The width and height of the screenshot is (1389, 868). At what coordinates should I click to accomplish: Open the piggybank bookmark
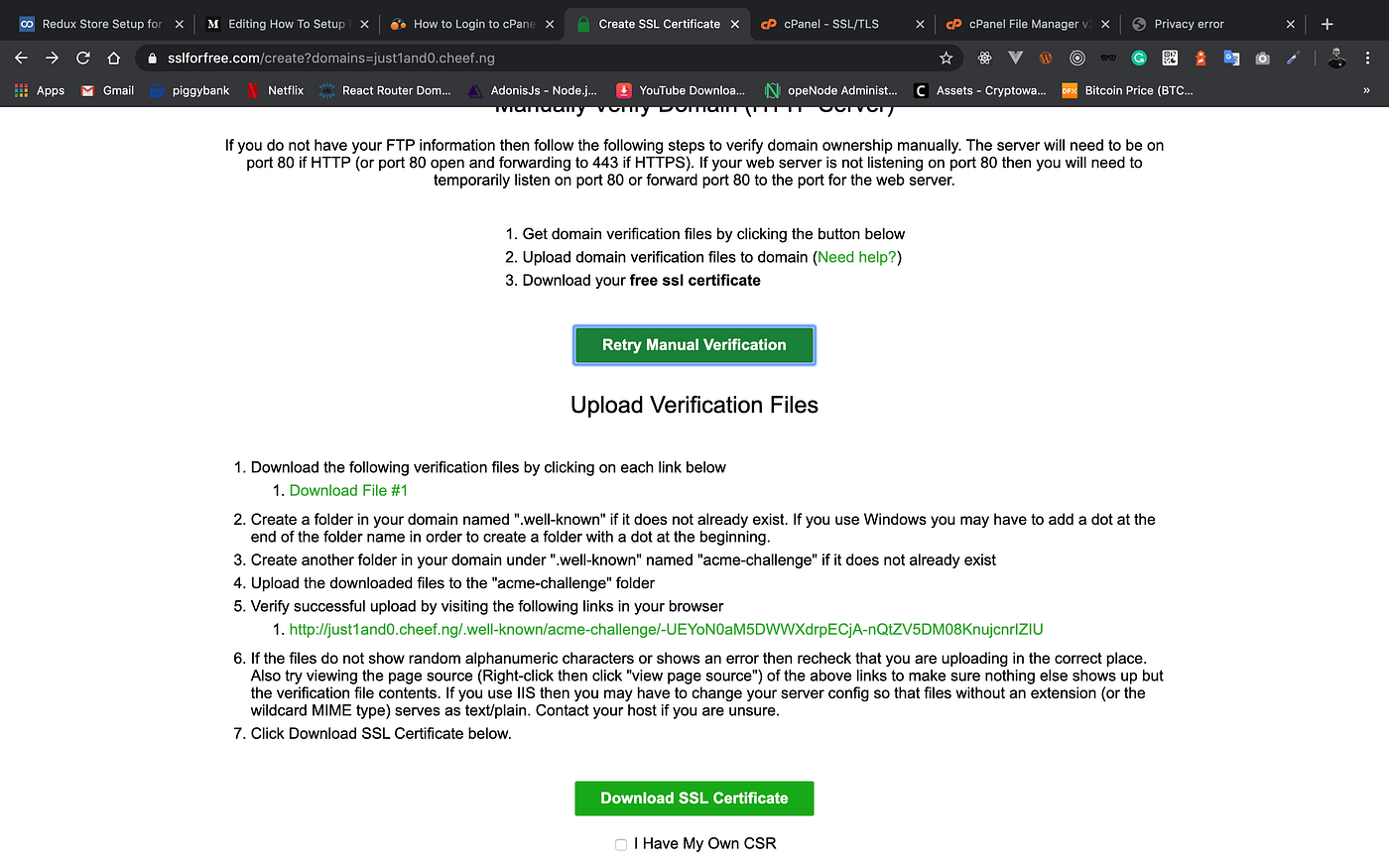click(x=189, y=90)
